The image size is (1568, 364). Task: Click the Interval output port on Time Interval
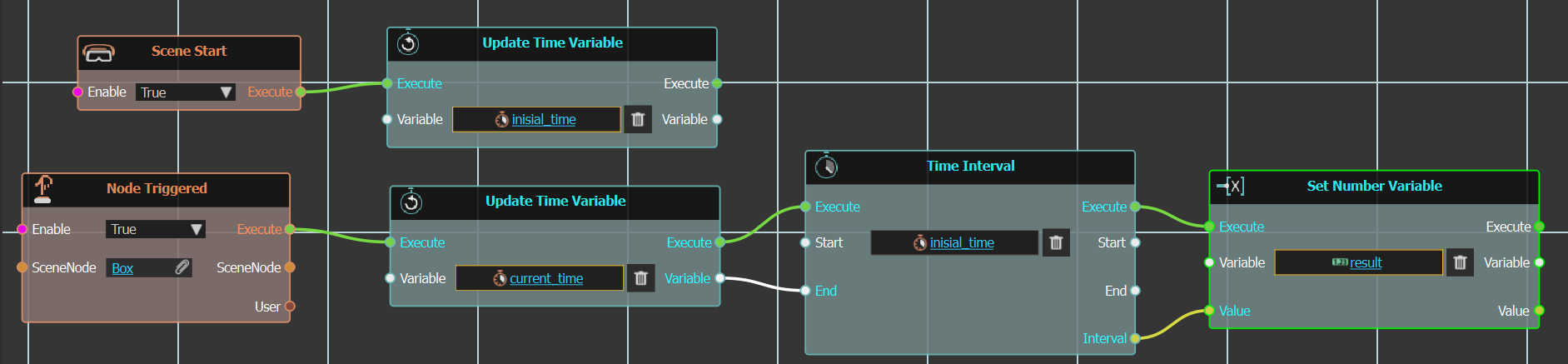coord(1135,338)
